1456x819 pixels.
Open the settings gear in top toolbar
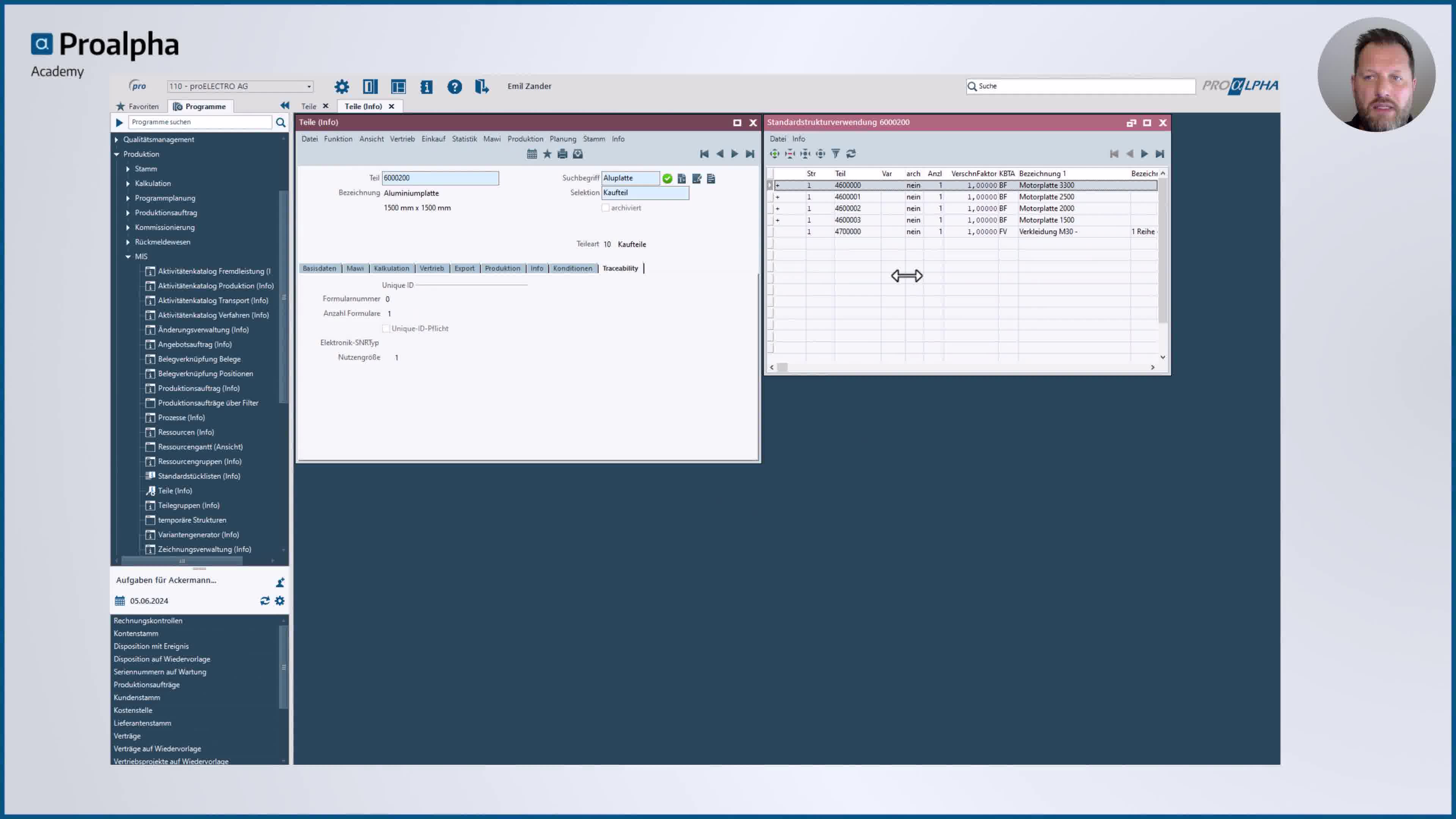coord(341,86)
